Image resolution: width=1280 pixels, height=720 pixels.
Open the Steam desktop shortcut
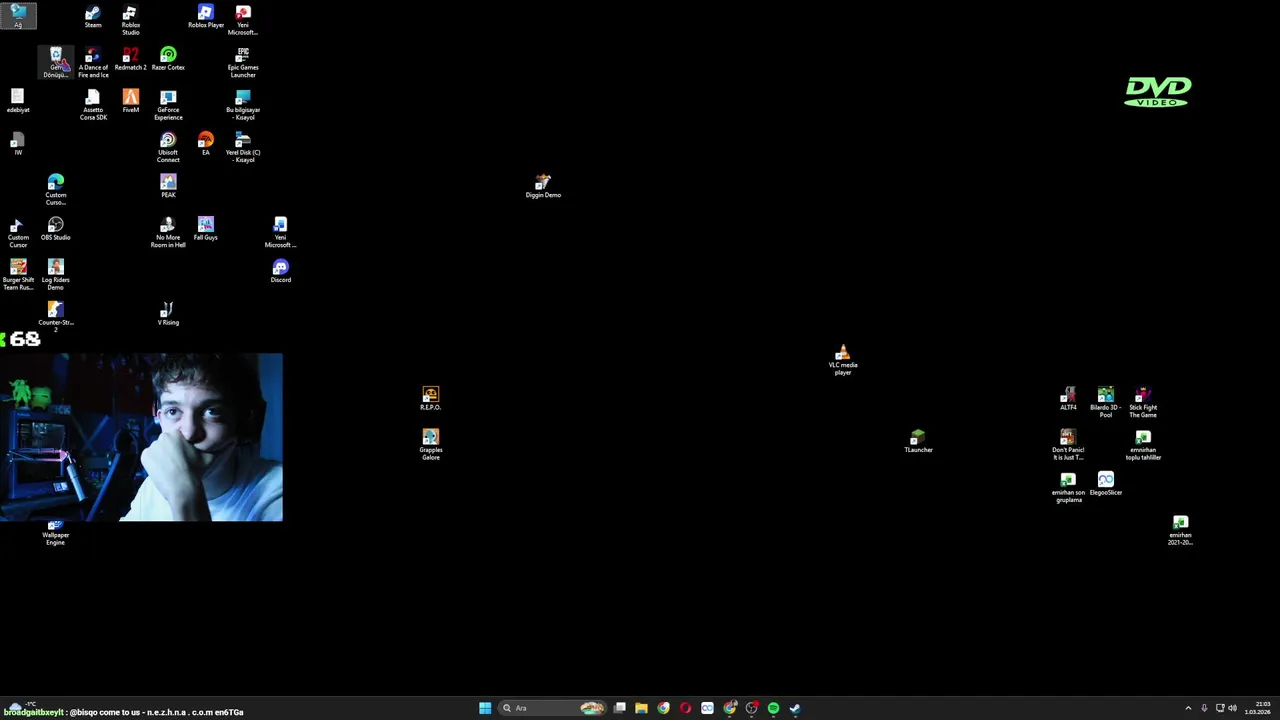point(93,17)
